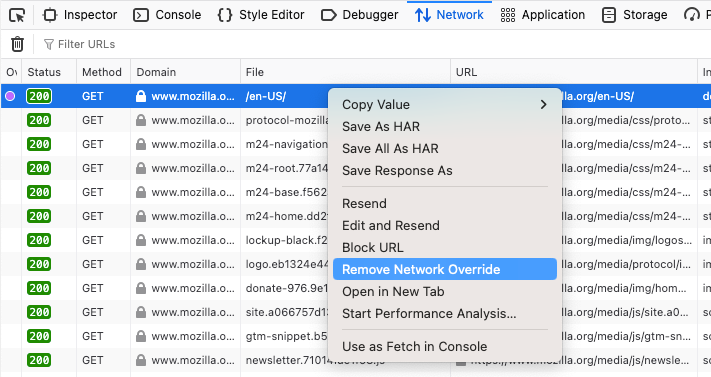
Task: Click lock icon in m24-base row
Action: 141,192
